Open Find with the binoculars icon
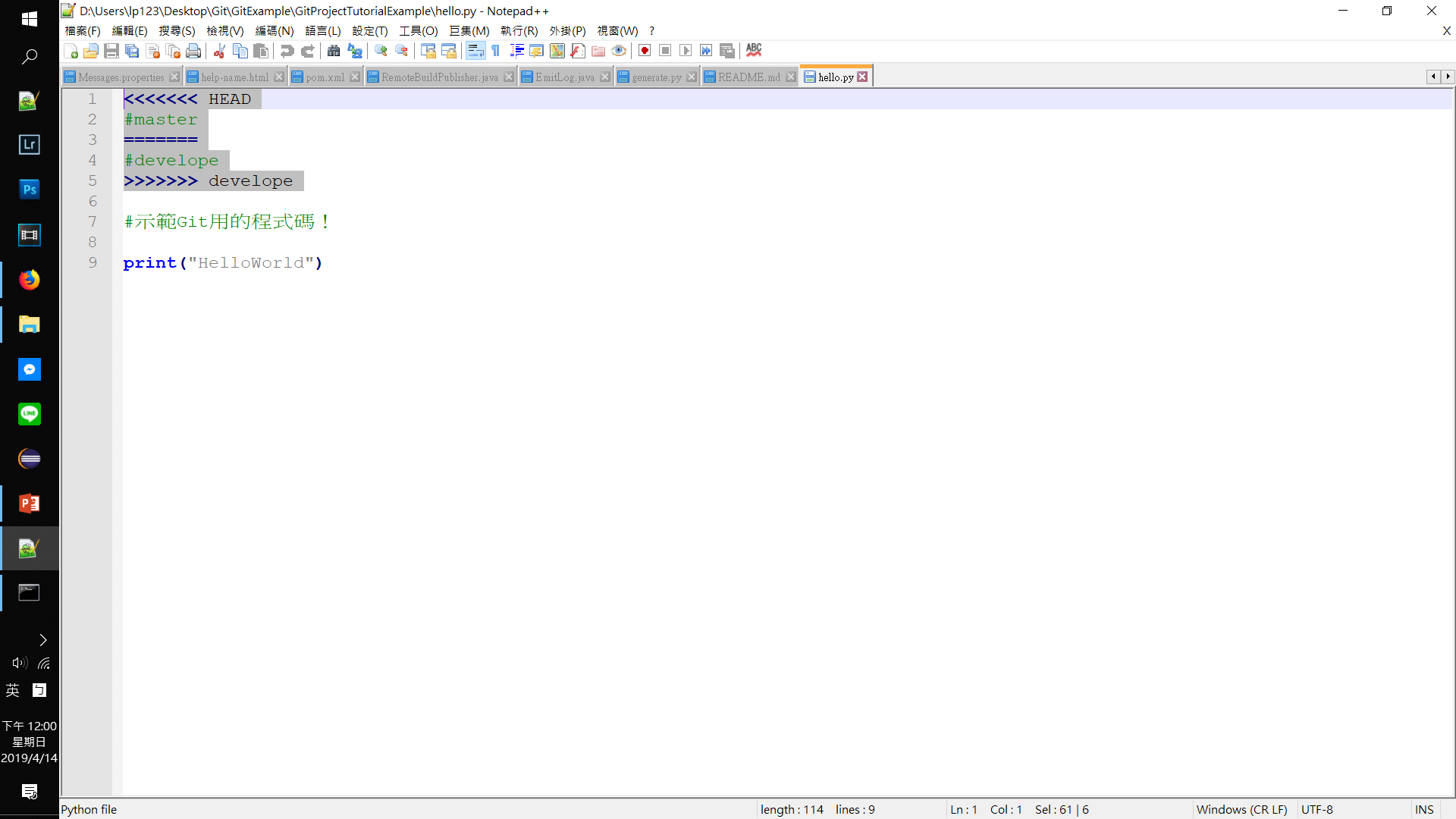 (334, 51)
